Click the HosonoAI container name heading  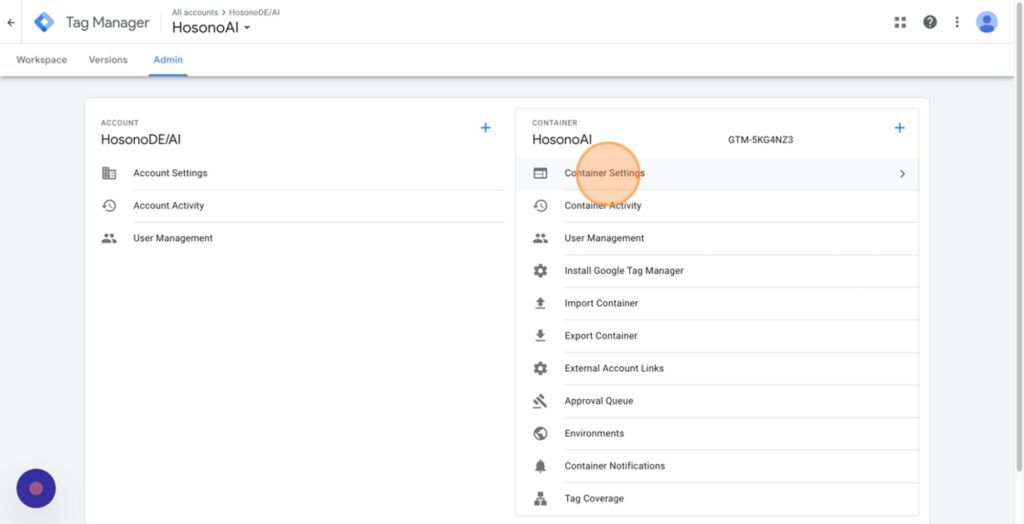pyautogui.click(x=562, y=139)
